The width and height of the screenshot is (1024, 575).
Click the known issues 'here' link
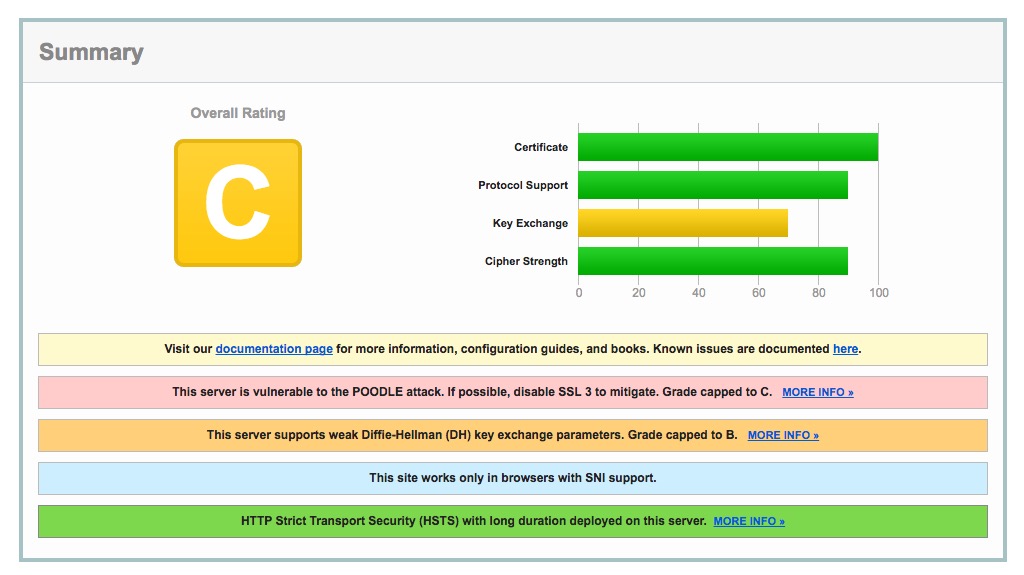tap(845, 349)
